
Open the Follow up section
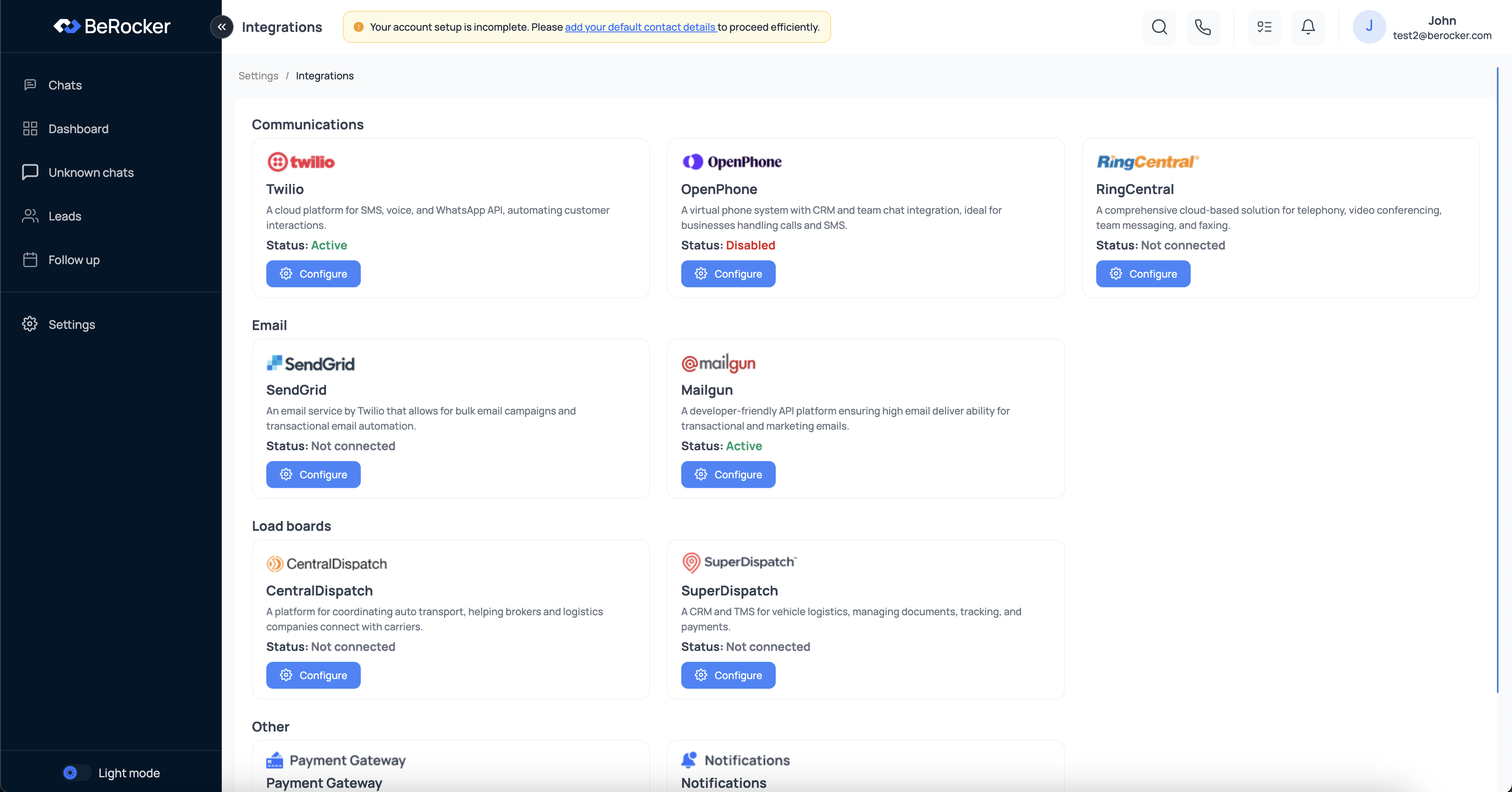click(73, 260)
